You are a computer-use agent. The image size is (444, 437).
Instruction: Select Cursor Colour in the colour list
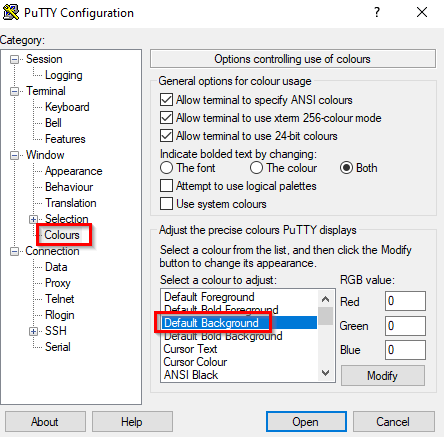click(195, 362)
